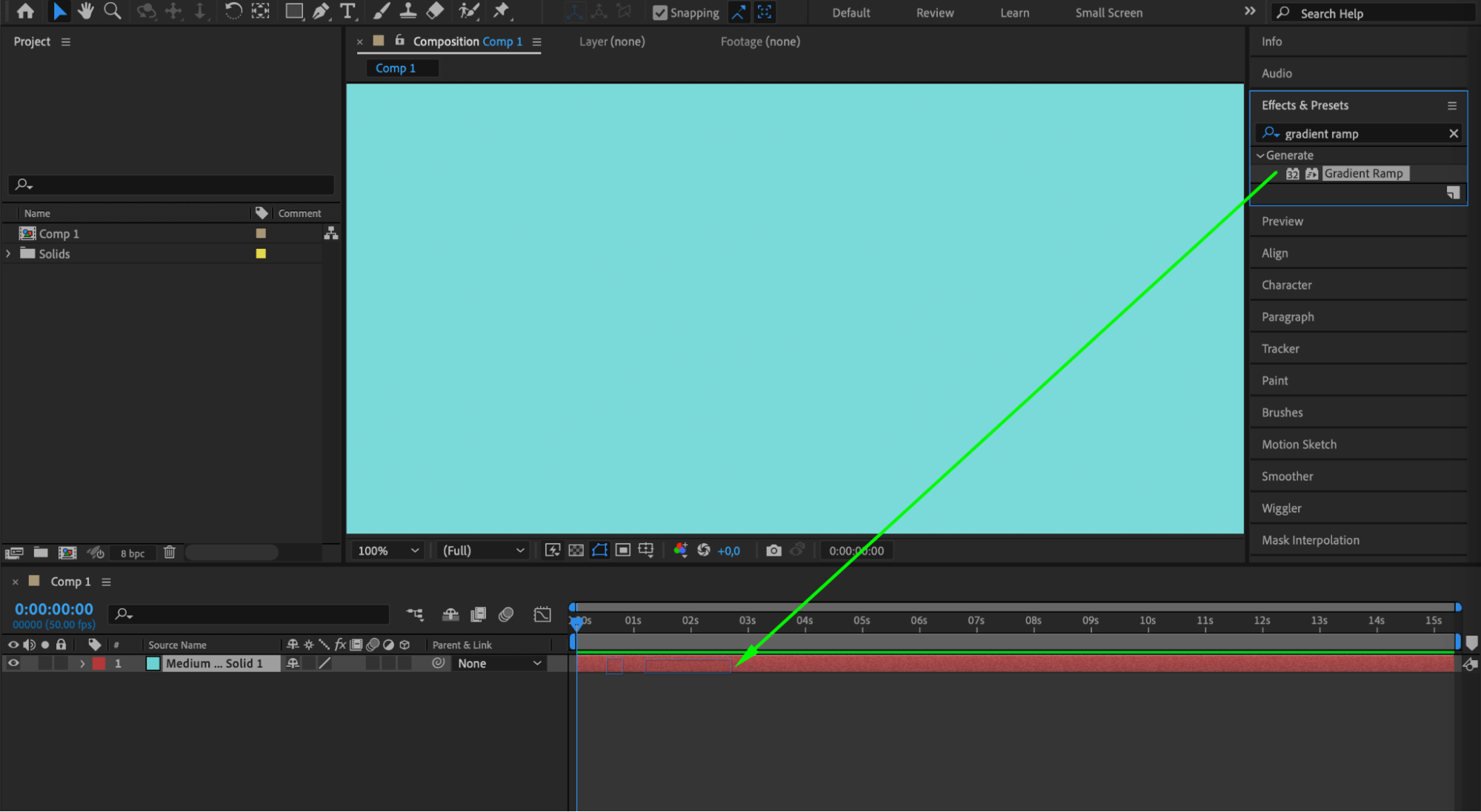Select the Puppet Pin tool
Image resolution: width=1481 pixels, height=812 pixels.
502,11
